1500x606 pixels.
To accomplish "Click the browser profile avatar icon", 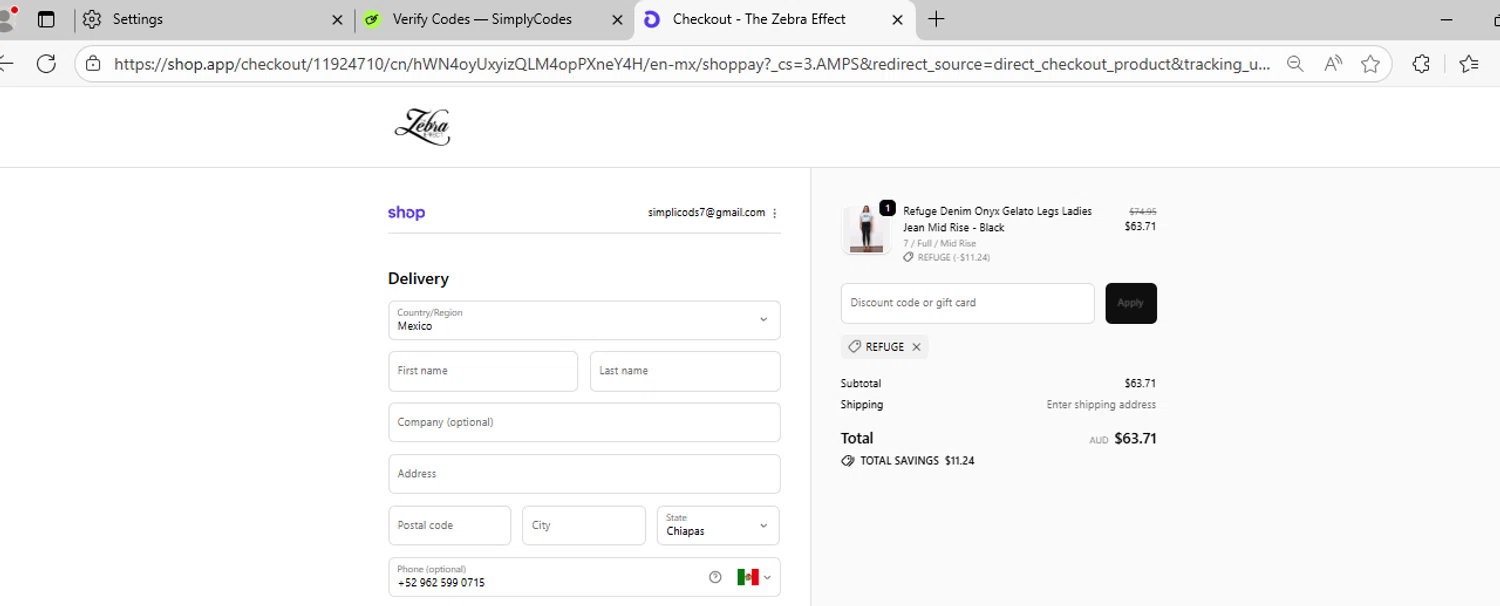I will pos(8,18).
